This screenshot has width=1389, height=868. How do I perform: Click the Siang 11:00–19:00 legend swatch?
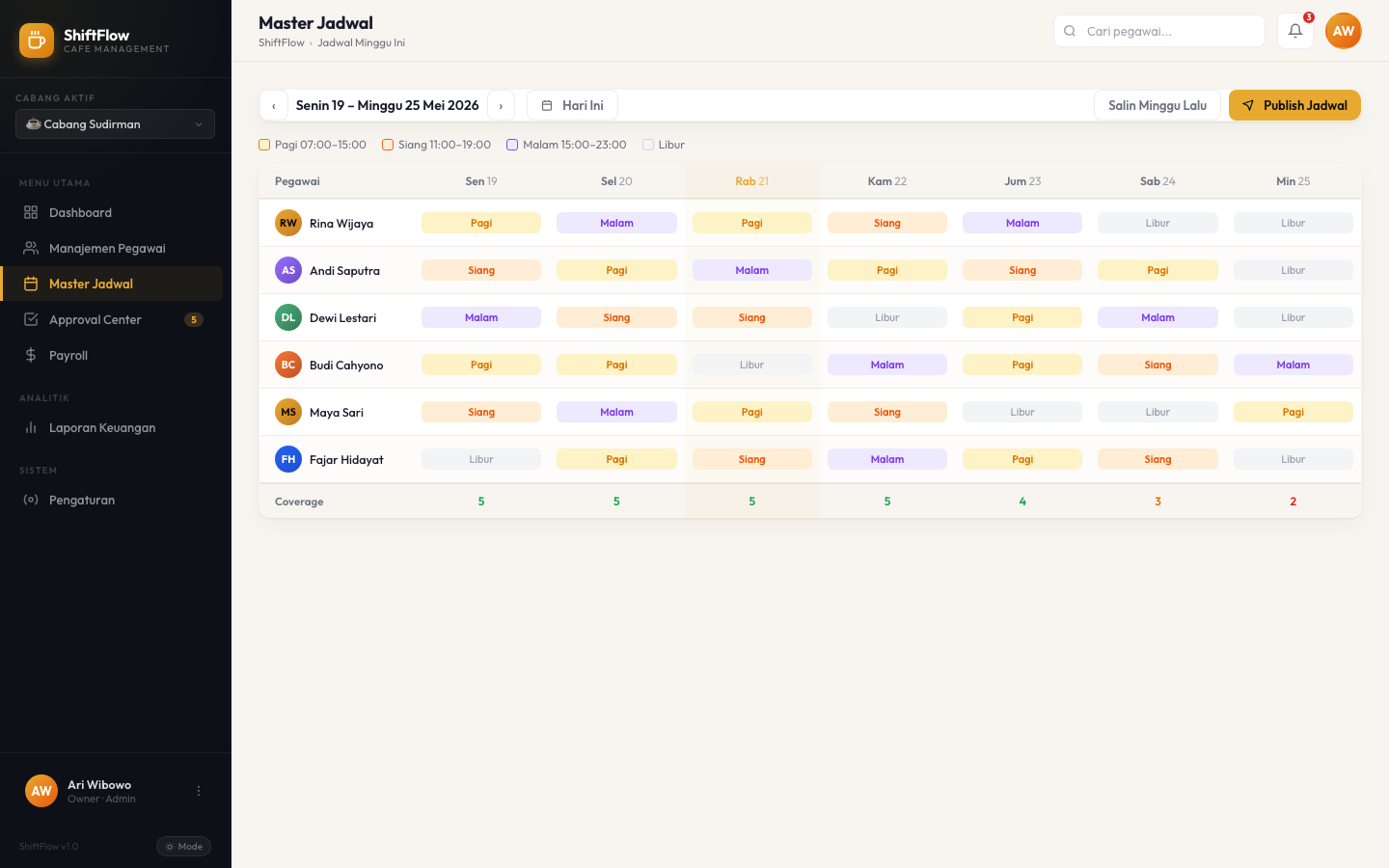[388, 145]
